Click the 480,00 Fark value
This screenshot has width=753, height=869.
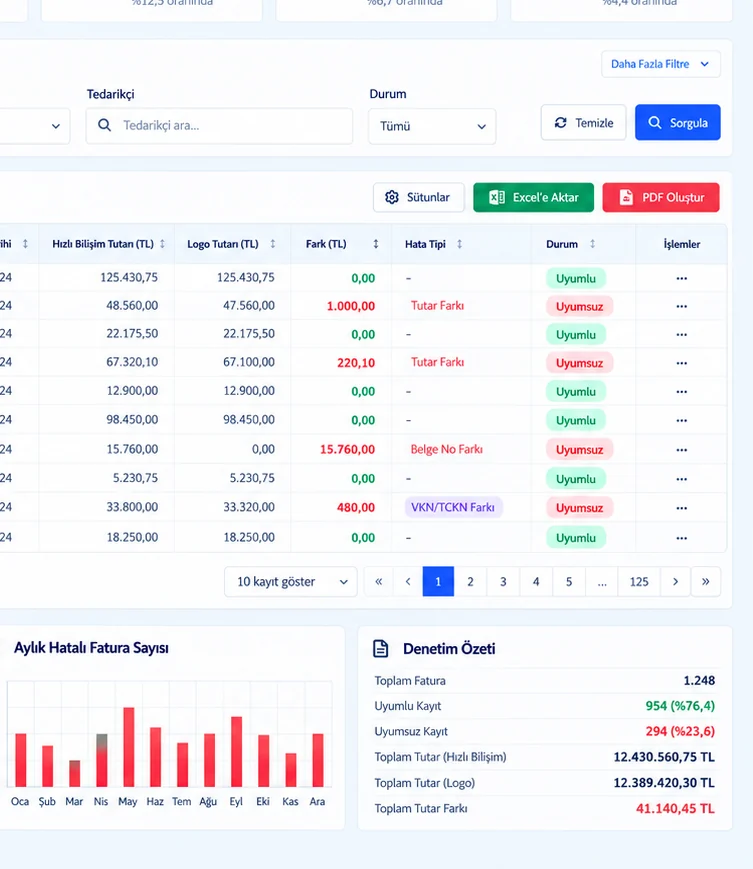click(x=356, y=507)
